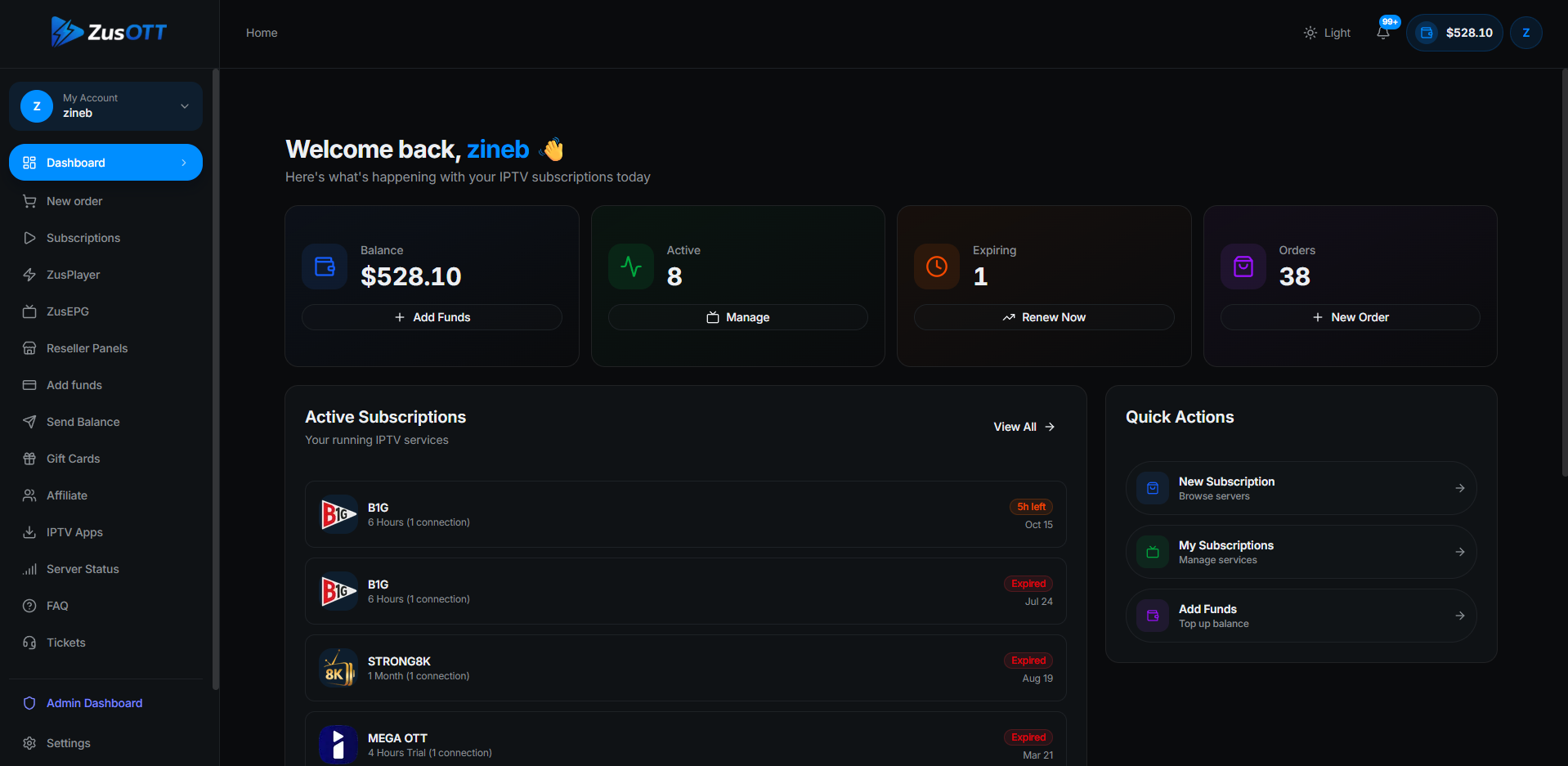Select Send Balance in sidebar
1568x766 pixels.
[x=106, y=422]
